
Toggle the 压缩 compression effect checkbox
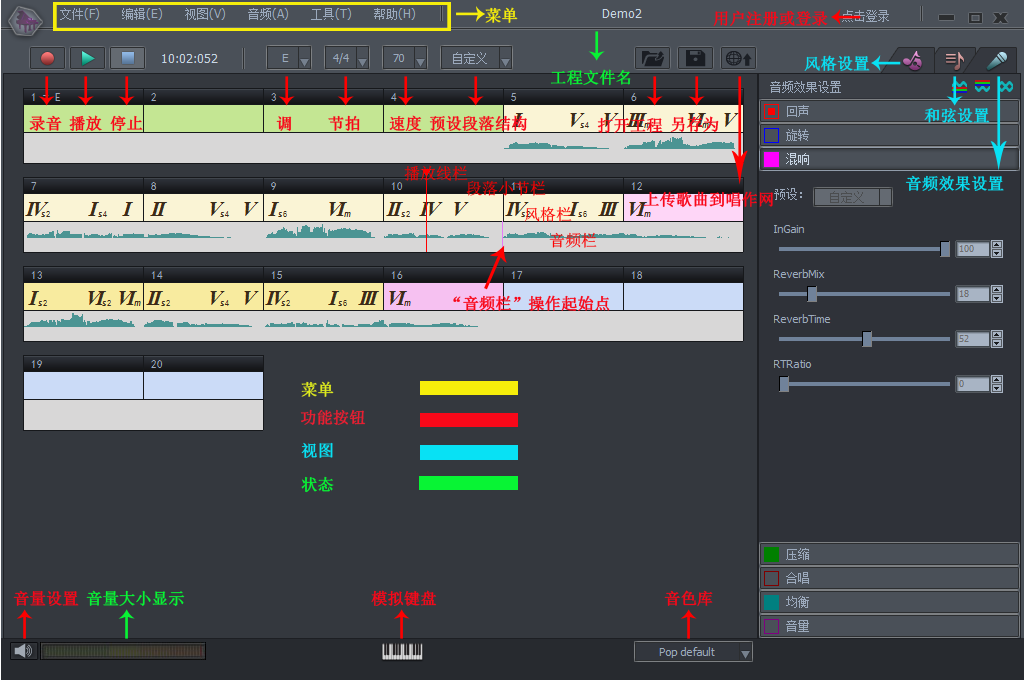point(771,554)
